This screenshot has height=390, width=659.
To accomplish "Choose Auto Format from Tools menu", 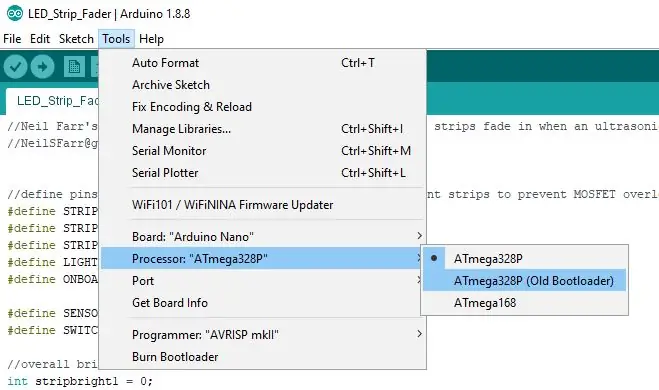I will [263, 63].
